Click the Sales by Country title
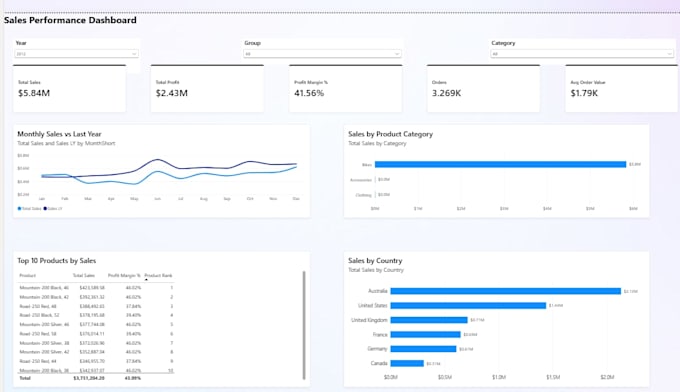680x392 pixels. coord(375,261)
